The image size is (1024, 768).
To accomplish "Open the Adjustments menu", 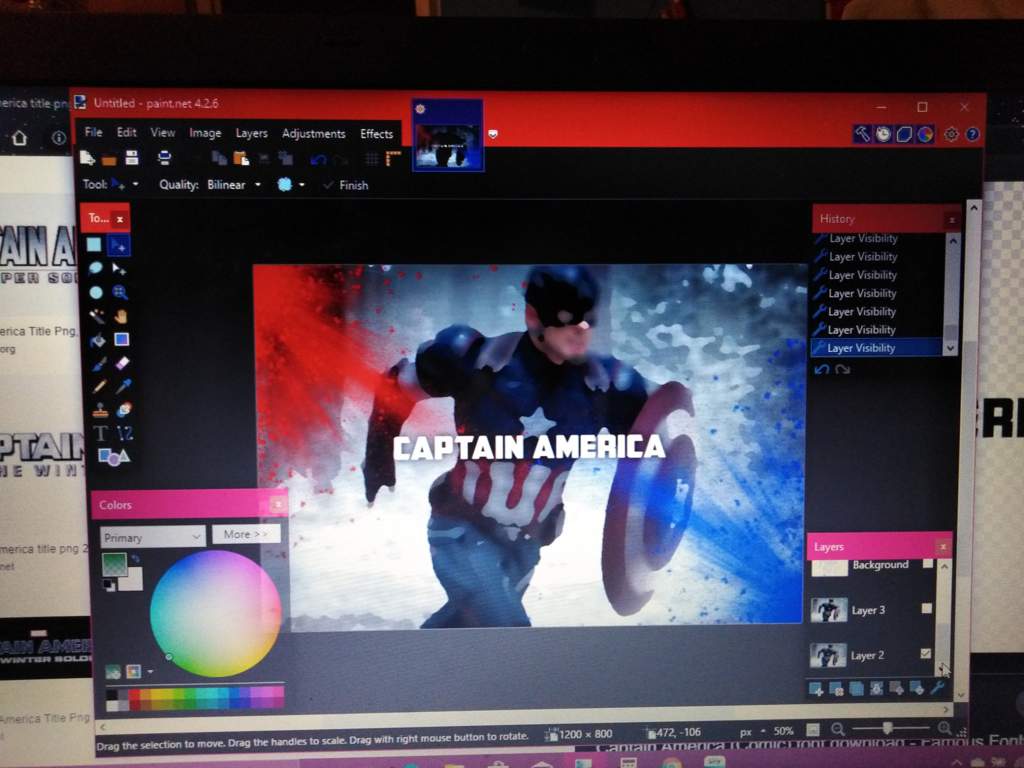I will pyautogui.click(x=313, y=133).
